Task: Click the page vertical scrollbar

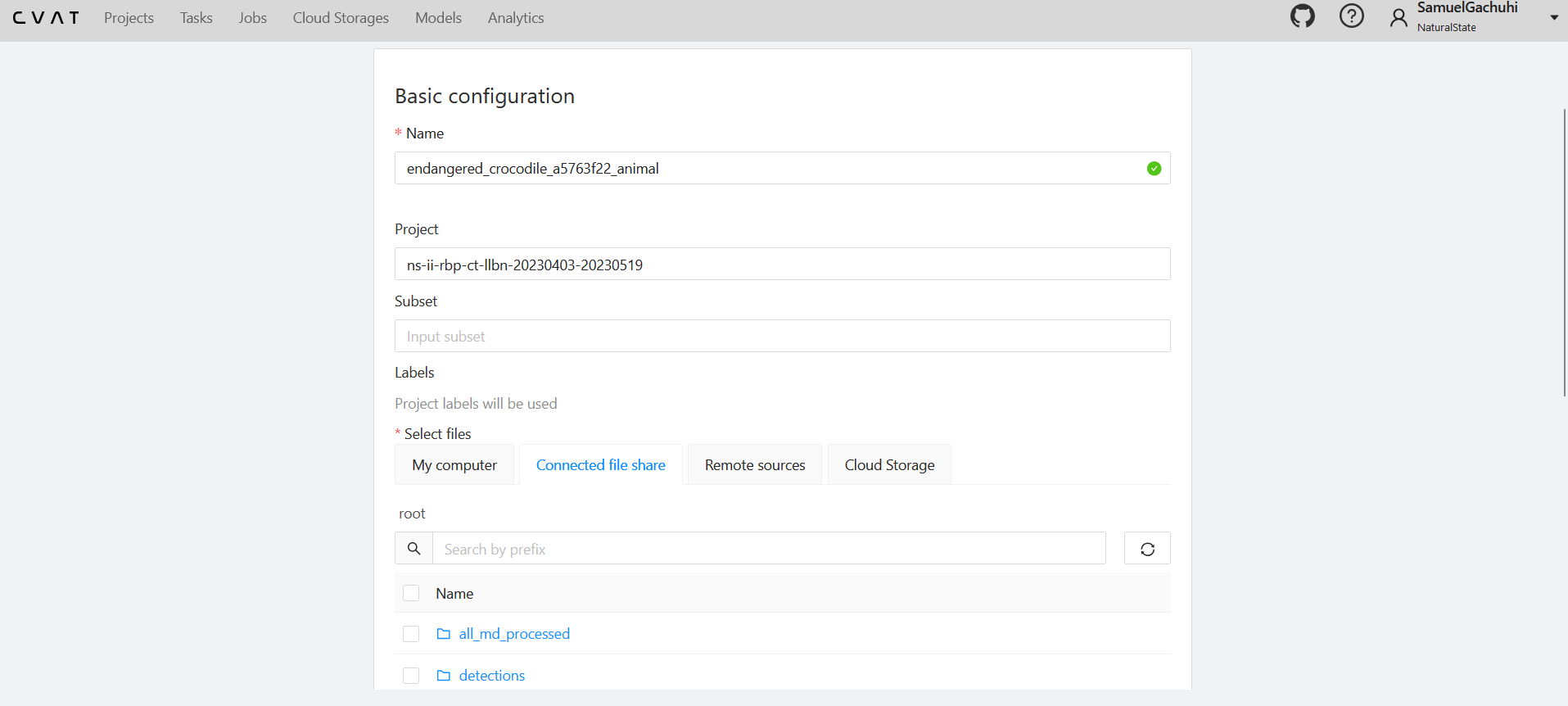Action: tap(1564, 252)
